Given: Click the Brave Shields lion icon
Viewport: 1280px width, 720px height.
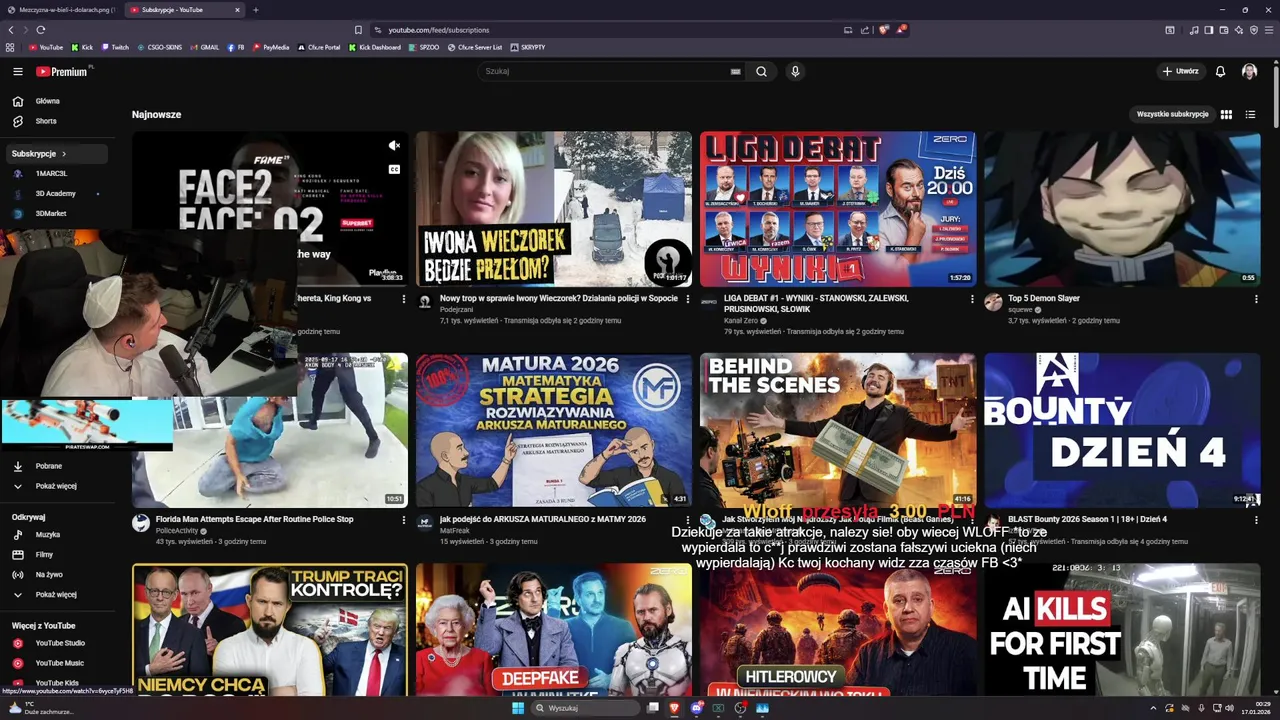Looking at the screenshot, I should [883, 30].
